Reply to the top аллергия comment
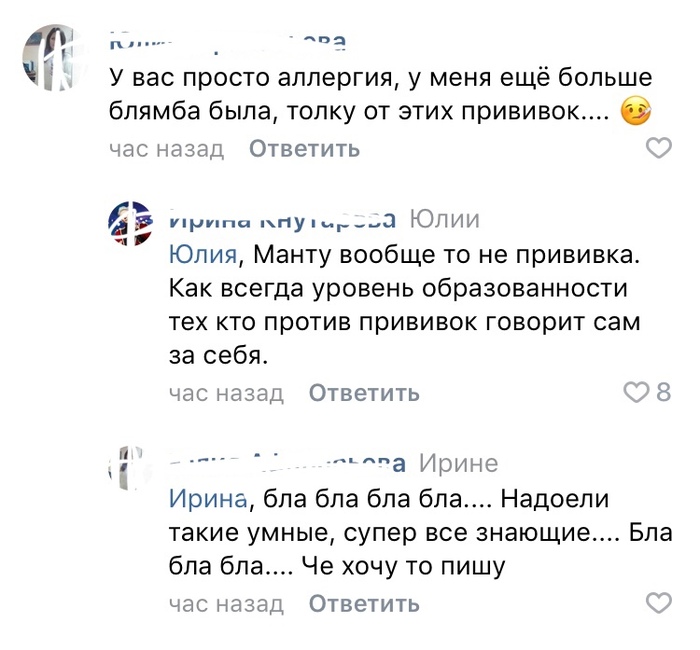Image resolution: width=700 pixels, height=650 pixels. click(304, 150)
